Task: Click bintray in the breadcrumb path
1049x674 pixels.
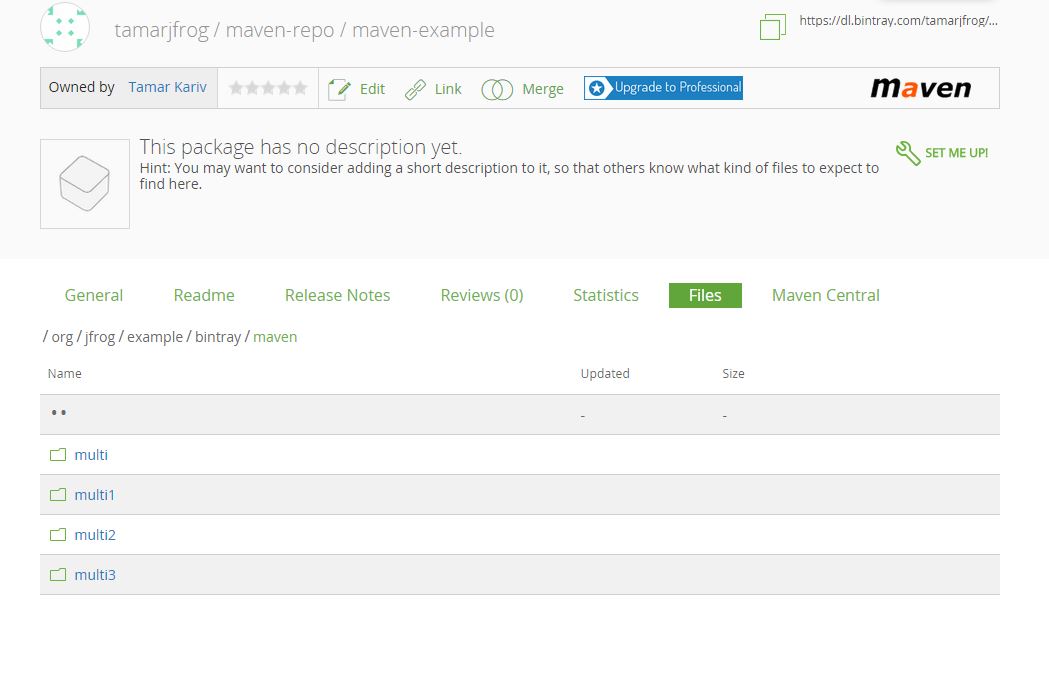Action: pyautogui.click(x=218, y=337)
